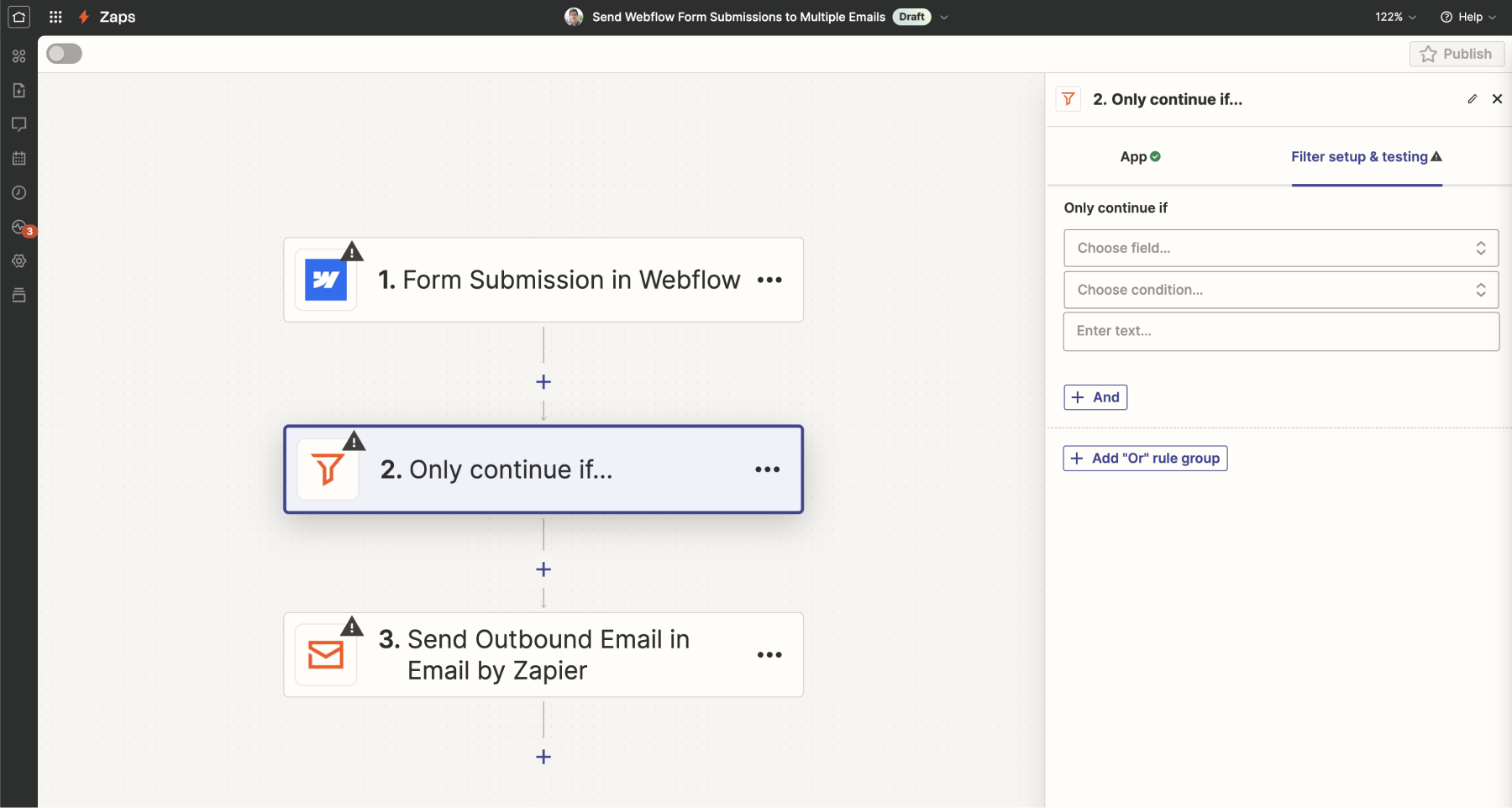Screen dimensions: 1512x808
Task: Click Zap title Send Webflow Form Submissions
Action: pyautogui.click(x=738, y=17)
